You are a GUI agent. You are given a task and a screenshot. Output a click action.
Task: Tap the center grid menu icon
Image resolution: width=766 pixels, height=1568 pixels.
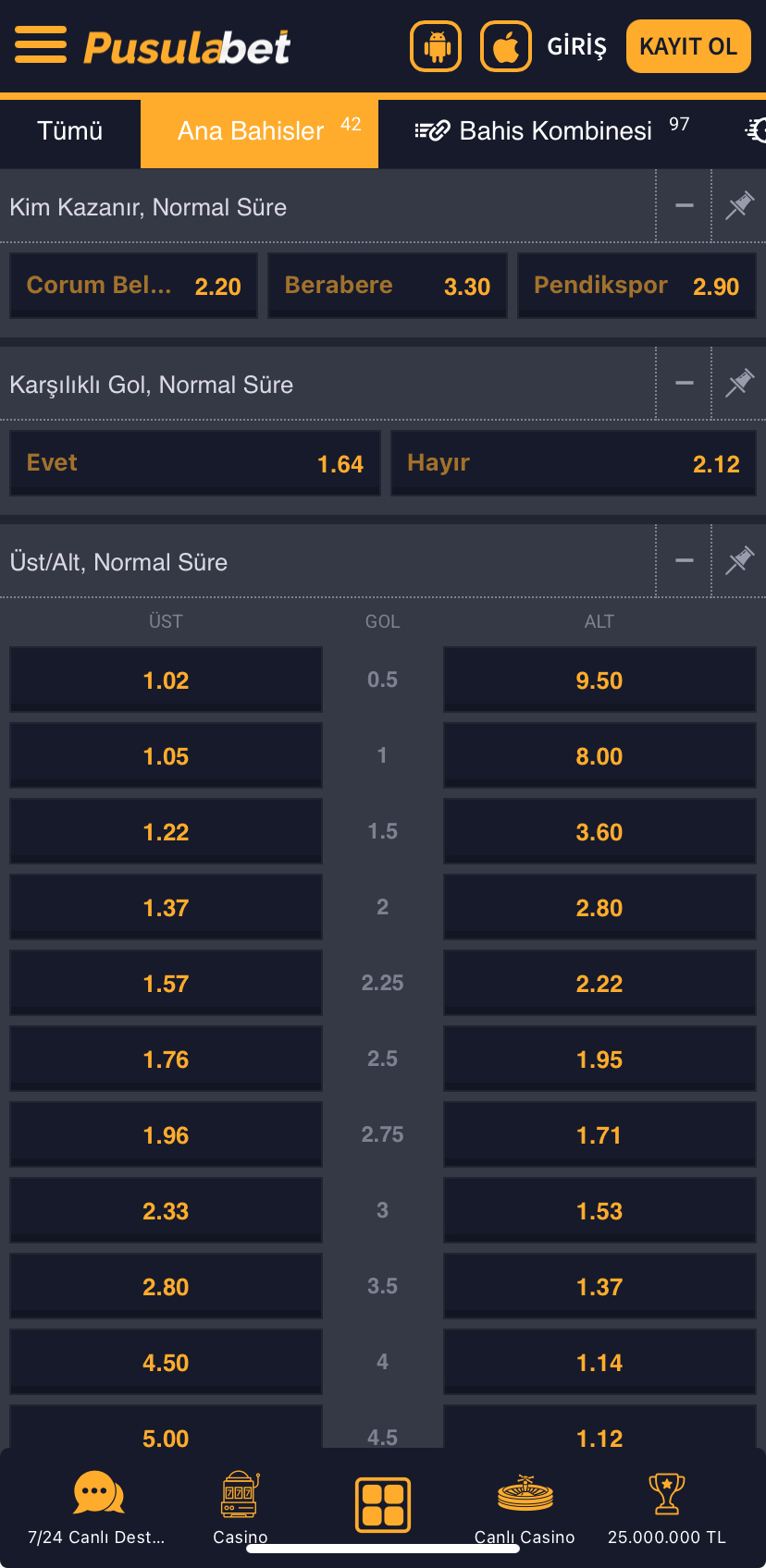pyautogui.click(x=383, y=1504)
